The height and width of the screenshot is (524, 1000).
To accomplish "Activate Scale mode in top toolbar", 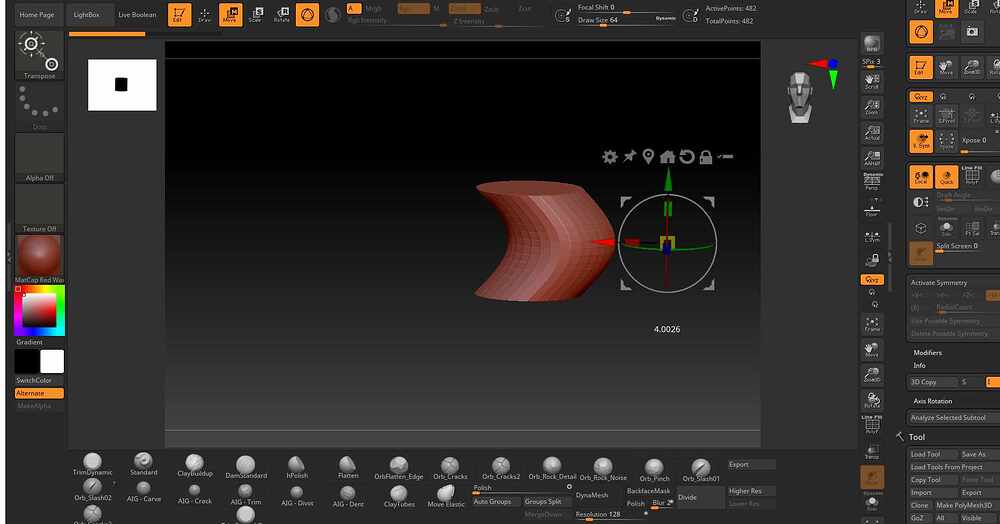I will point(256,15).
